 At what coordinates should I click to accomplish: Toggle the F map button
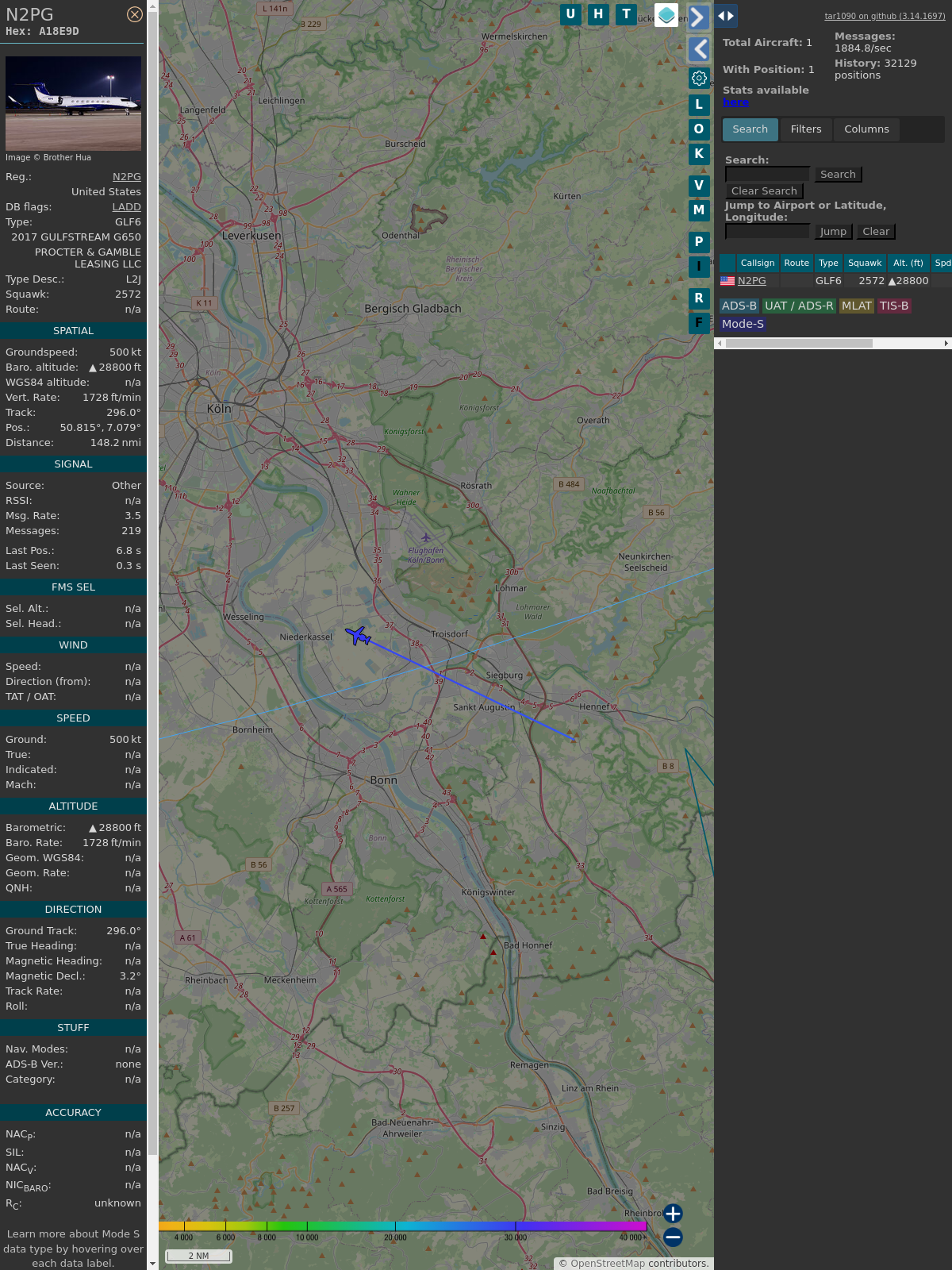coord(699,323)
